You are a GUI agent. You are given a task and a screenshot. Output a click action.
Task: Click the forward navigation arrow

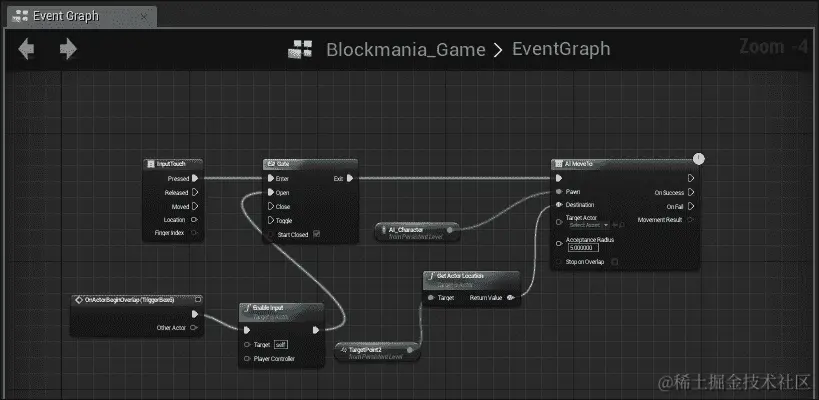tap(68, 49)
